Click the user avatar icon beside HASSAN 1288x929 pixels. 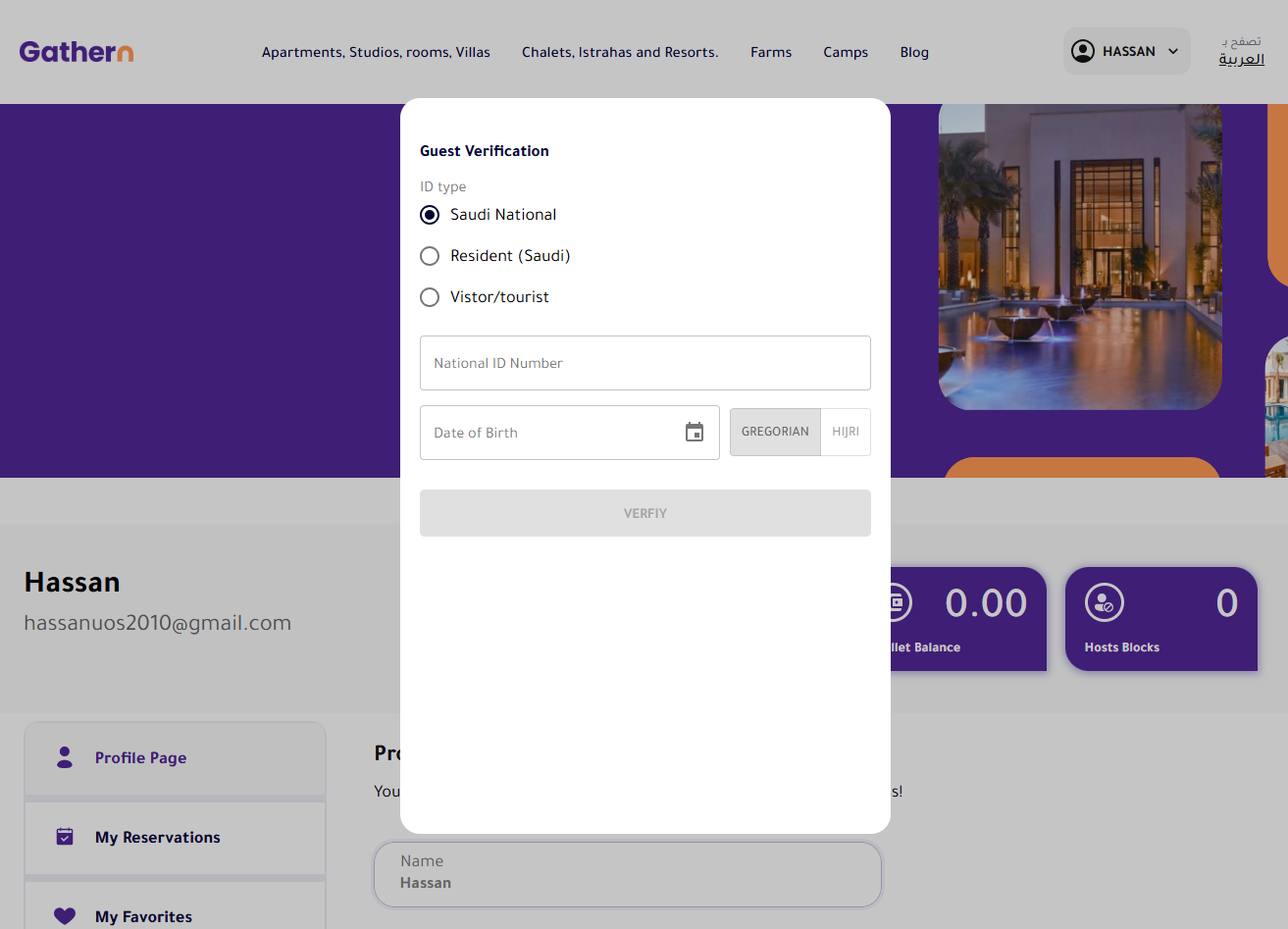tap(1082, 51)
